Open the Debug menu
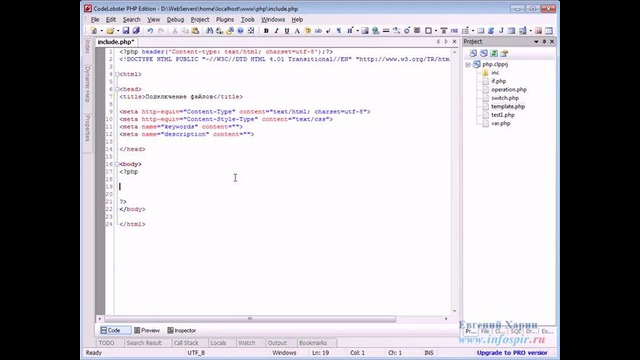This screenshot has height=360, width=640. [175, 20]
